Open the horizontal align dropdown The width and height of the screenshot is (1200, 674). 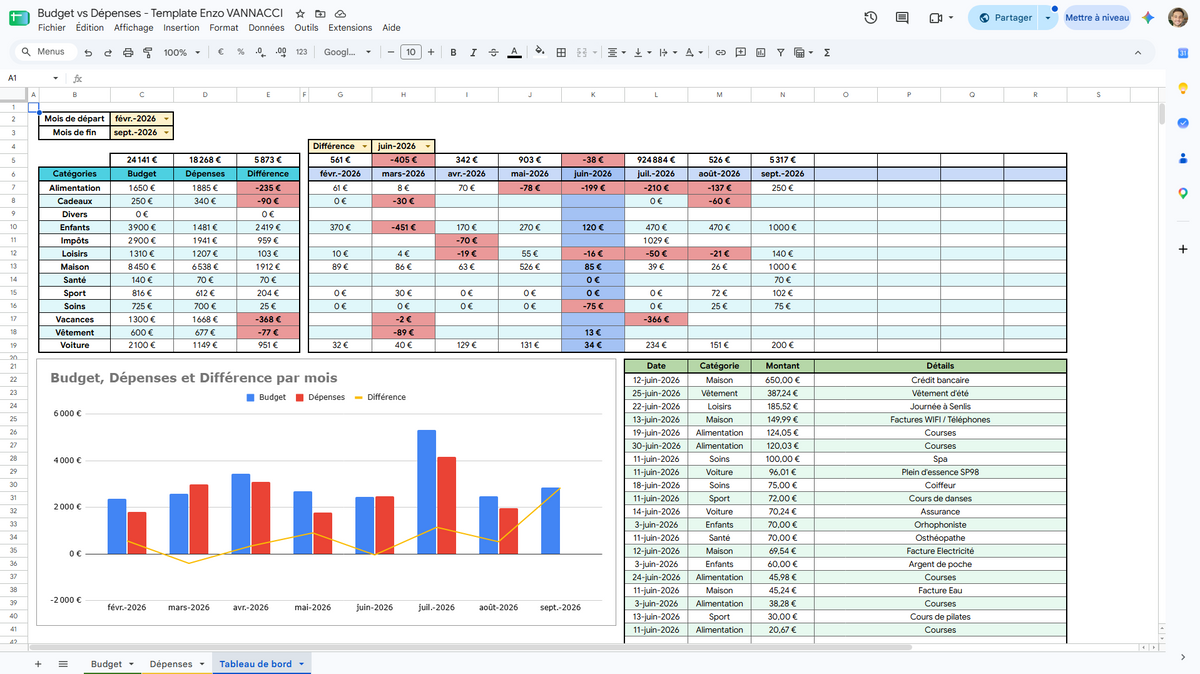click(x=615, y=53)
